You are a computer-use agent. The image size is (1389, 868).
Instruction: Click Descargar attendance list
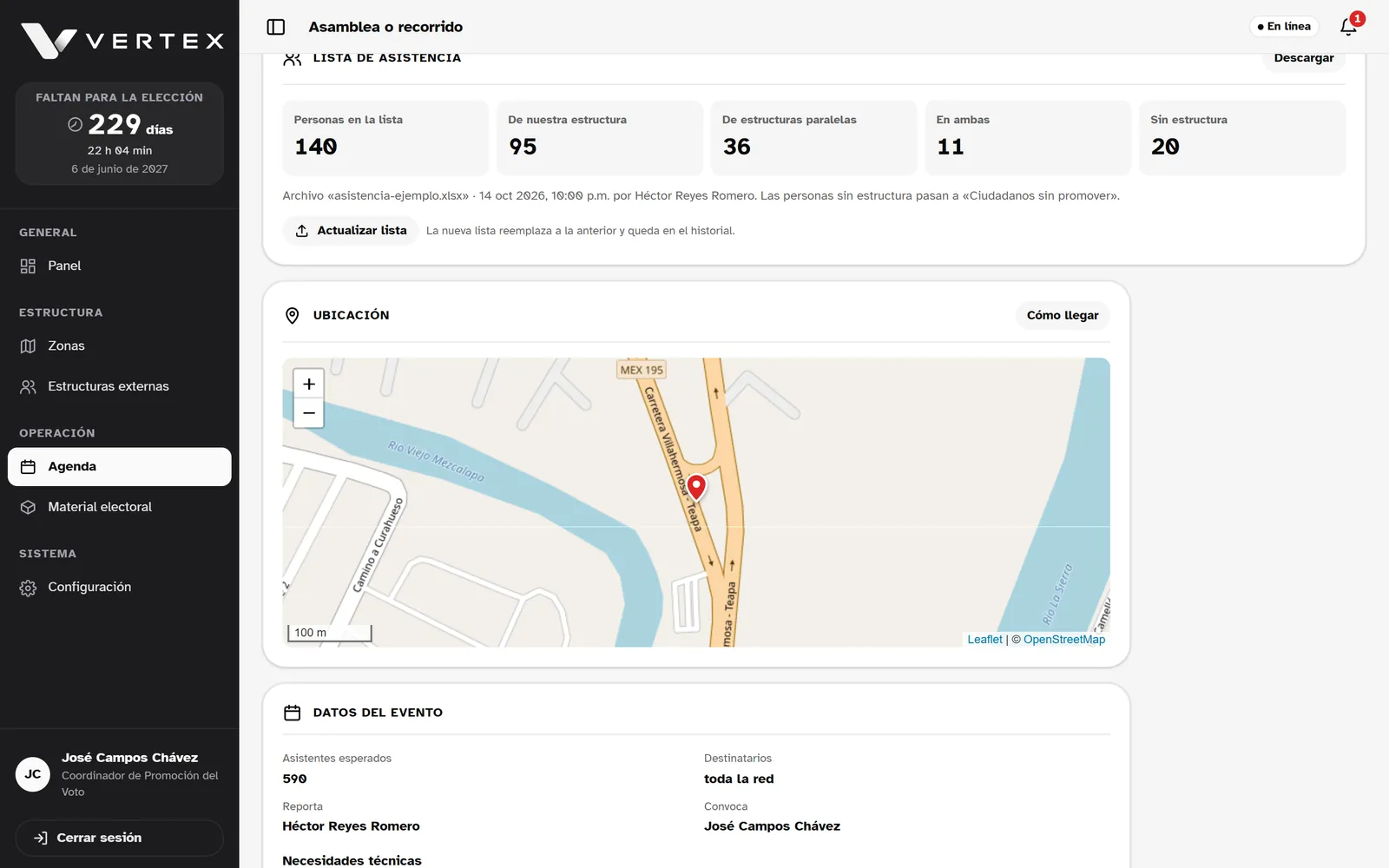(1304, 58)
